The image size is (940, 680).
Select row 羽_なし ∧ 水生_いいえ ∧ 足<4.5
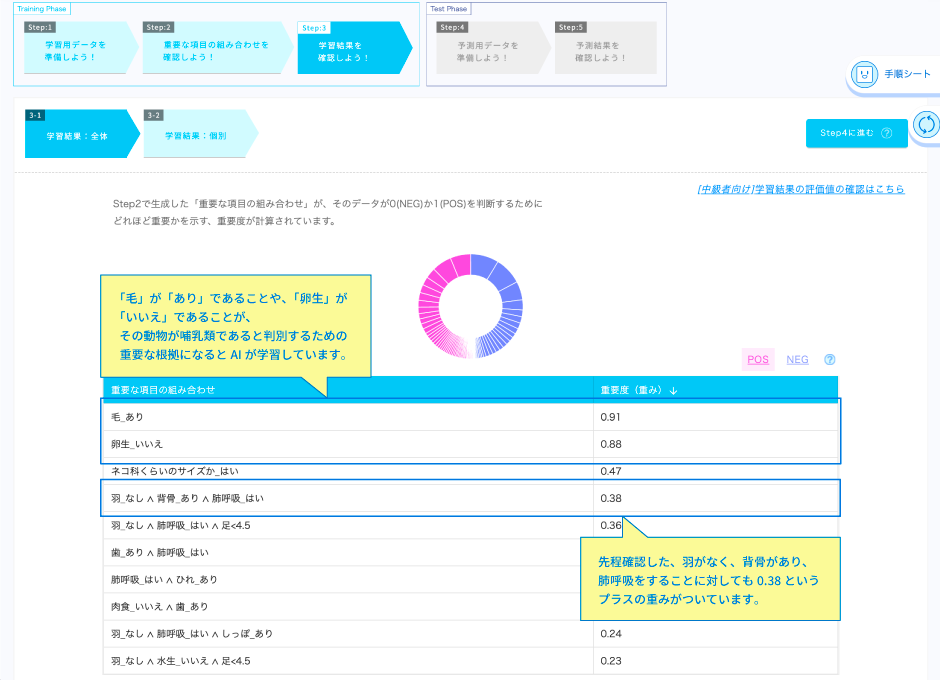(x=470, y=661)
